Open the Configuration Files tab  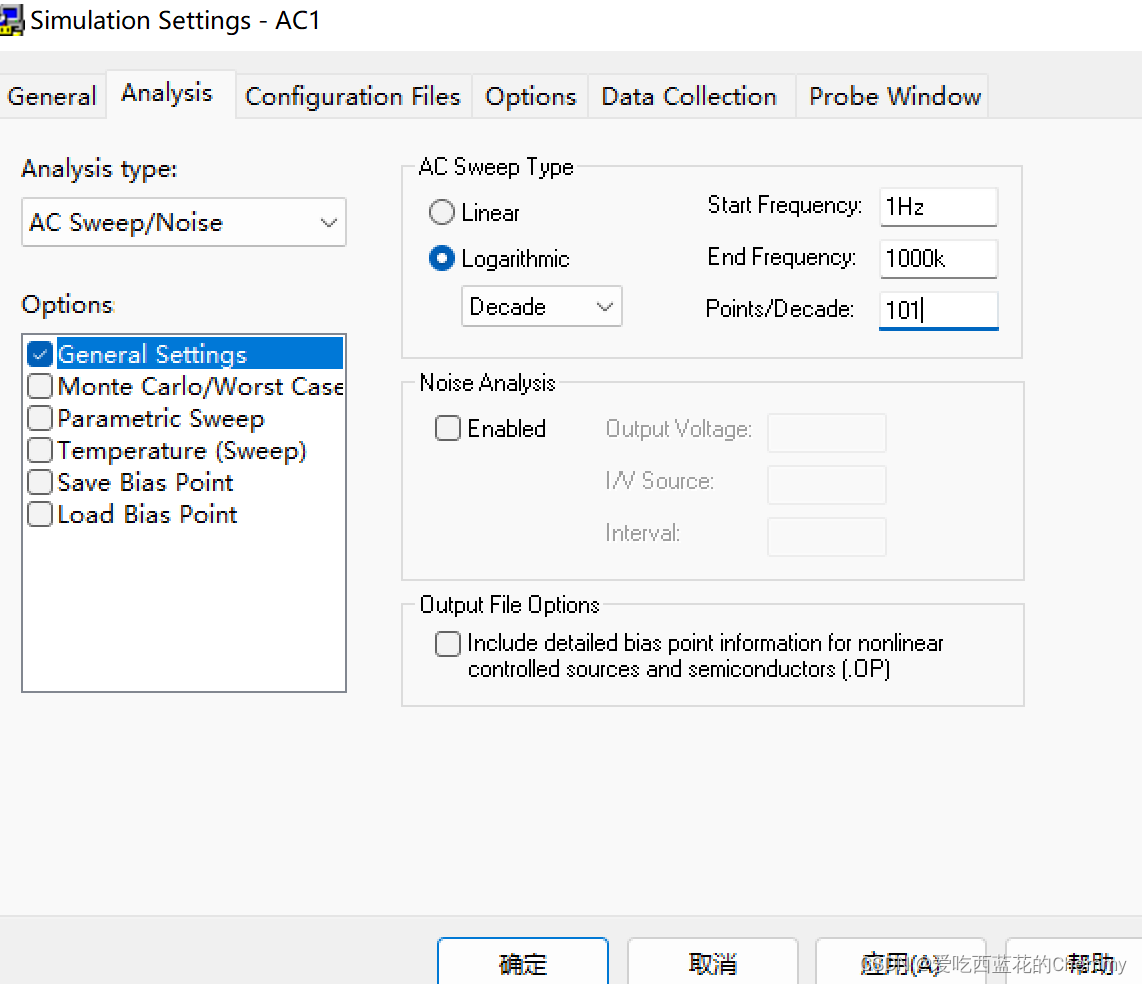click(352, 97)
